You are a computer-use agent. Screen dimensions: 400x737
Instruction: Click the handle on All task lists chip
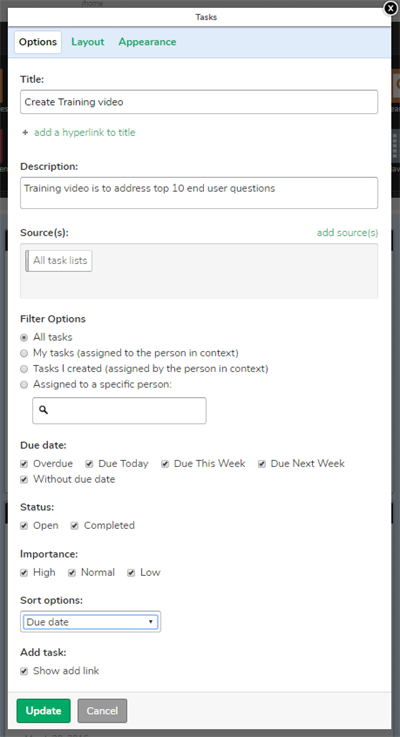pyautogui.click(x=27, y=261)
